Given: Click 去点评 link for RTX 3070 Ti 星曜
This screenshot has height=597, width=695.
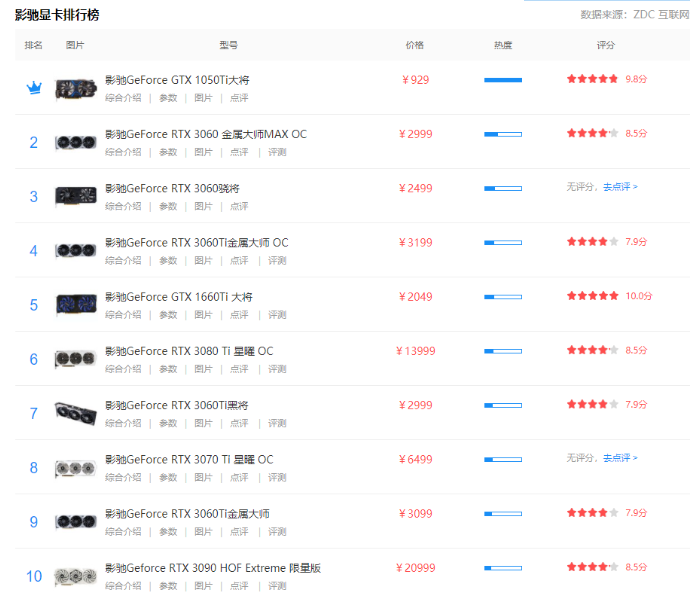Looking at the screenshot, I should pyautogui.click(x=620, y=458).
